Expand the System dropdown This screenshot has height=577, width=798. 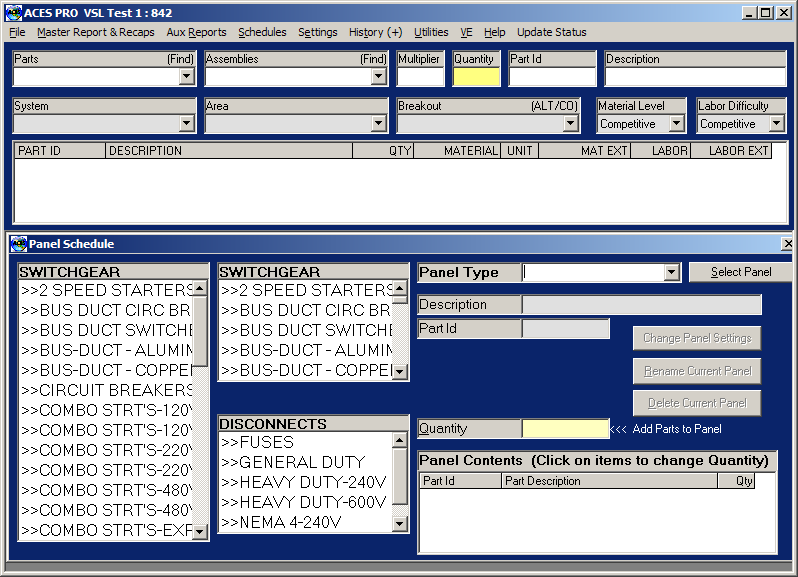tap(187, 123)
